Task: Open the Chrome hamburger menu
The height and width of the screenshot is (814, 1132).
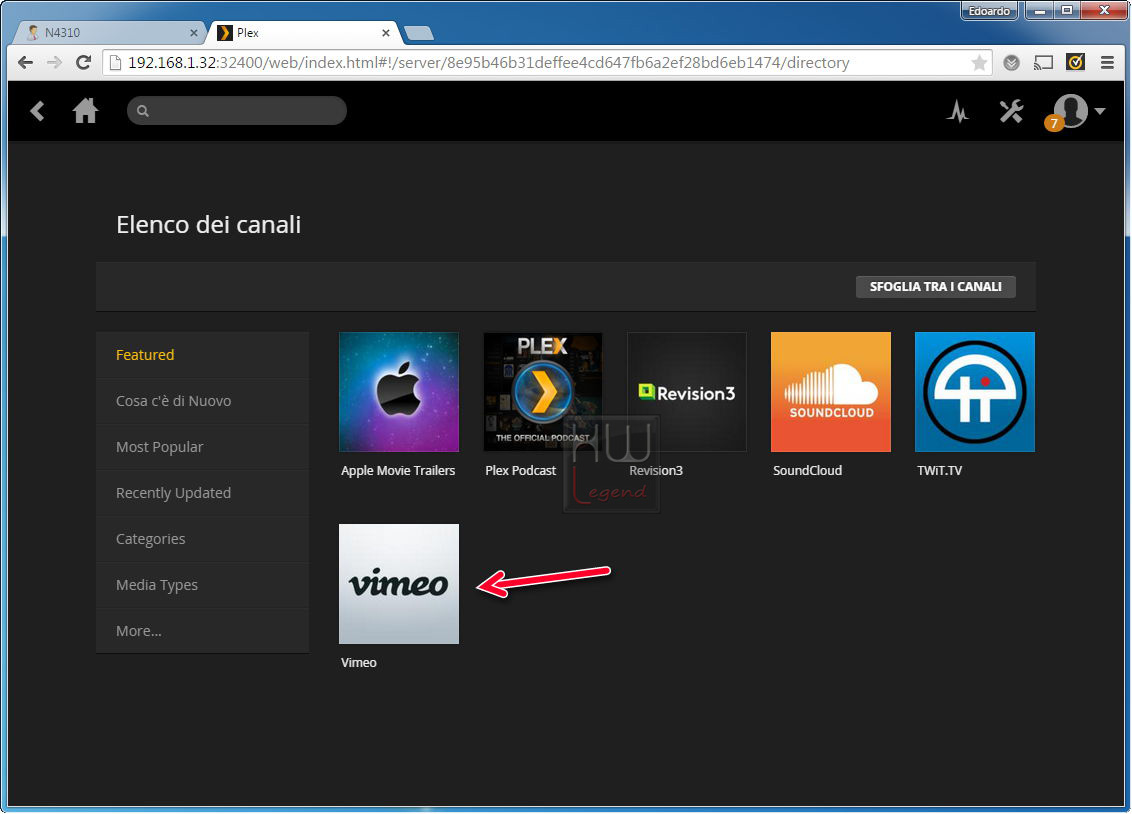Action: click(x=1107, y=63)
